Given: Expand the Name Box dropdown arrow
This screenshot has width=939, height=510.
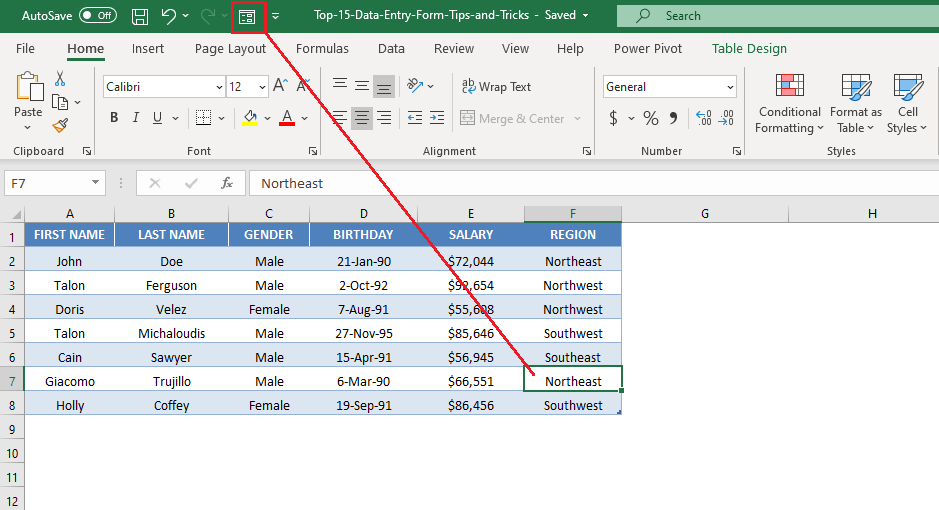Looking at the screenshot, I should pyautogui.click(x=95, y=183).
